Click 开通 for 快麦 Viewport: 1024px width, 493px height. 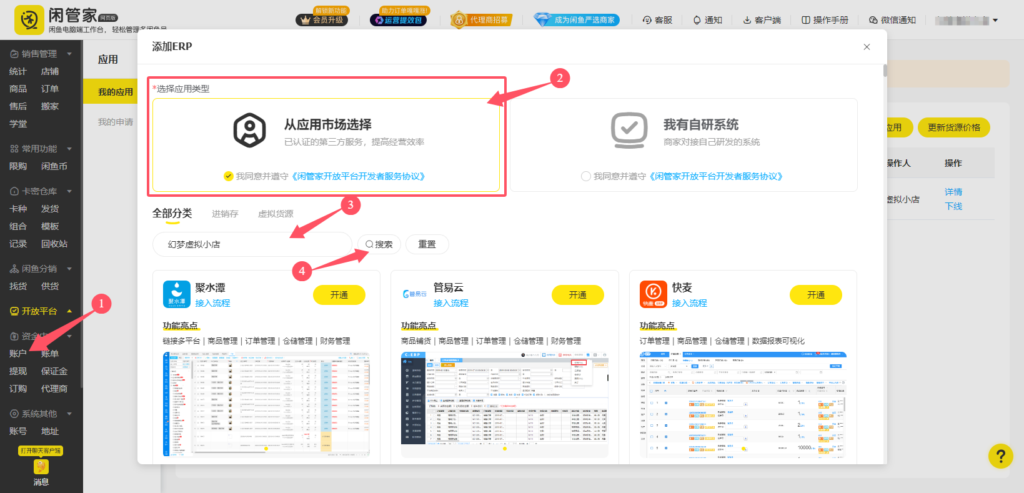(x=816, y=295)
